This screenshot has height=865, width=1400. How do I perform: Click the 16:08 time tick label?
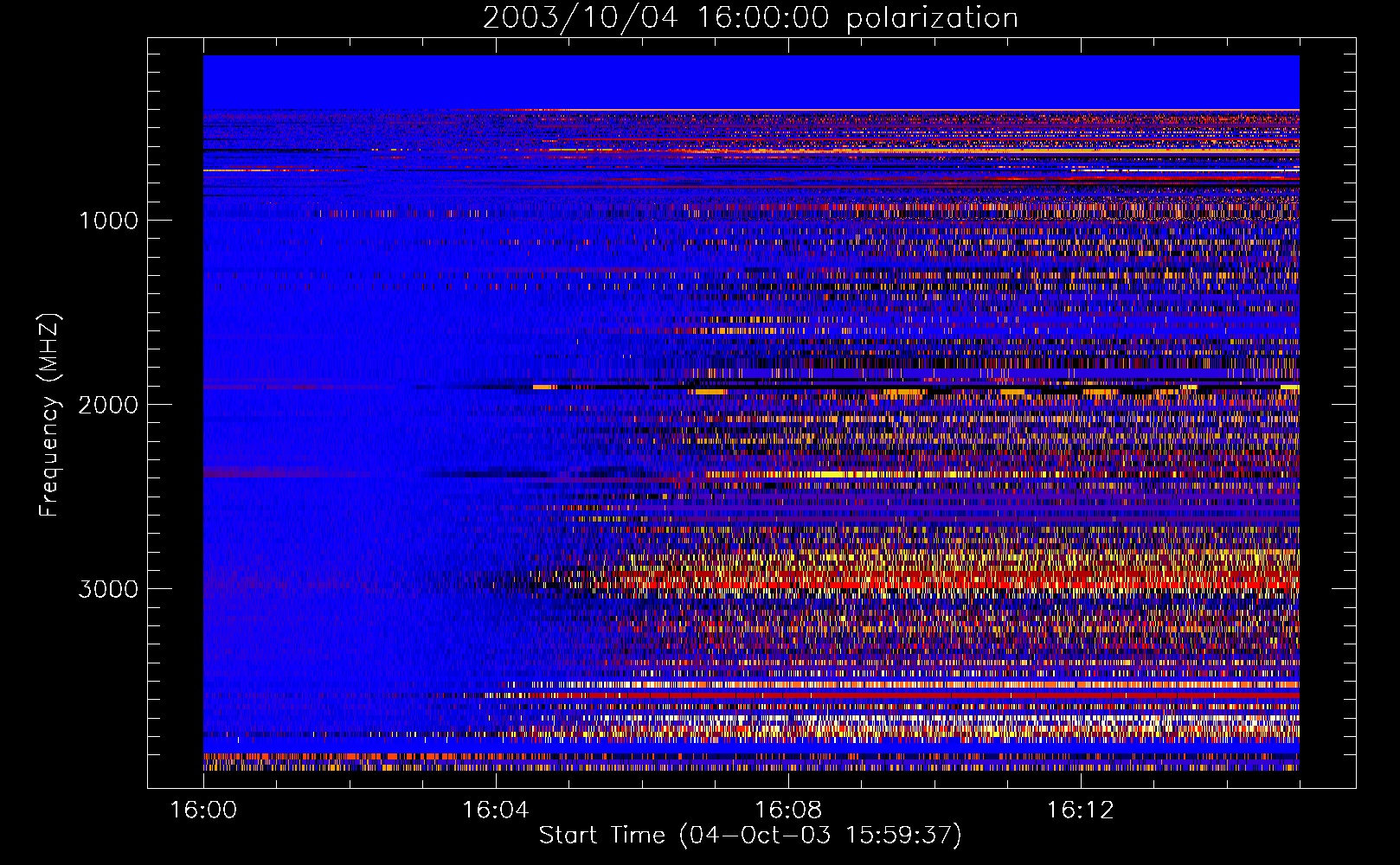click(788, 811)
